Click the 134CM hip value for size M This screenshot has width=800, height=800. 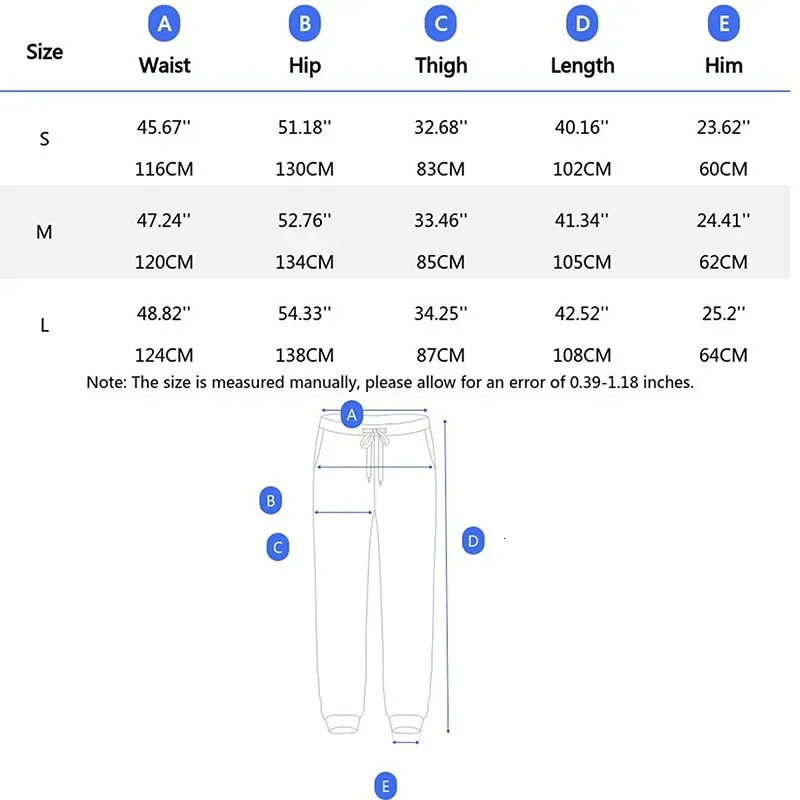click(x=305, y=262)
